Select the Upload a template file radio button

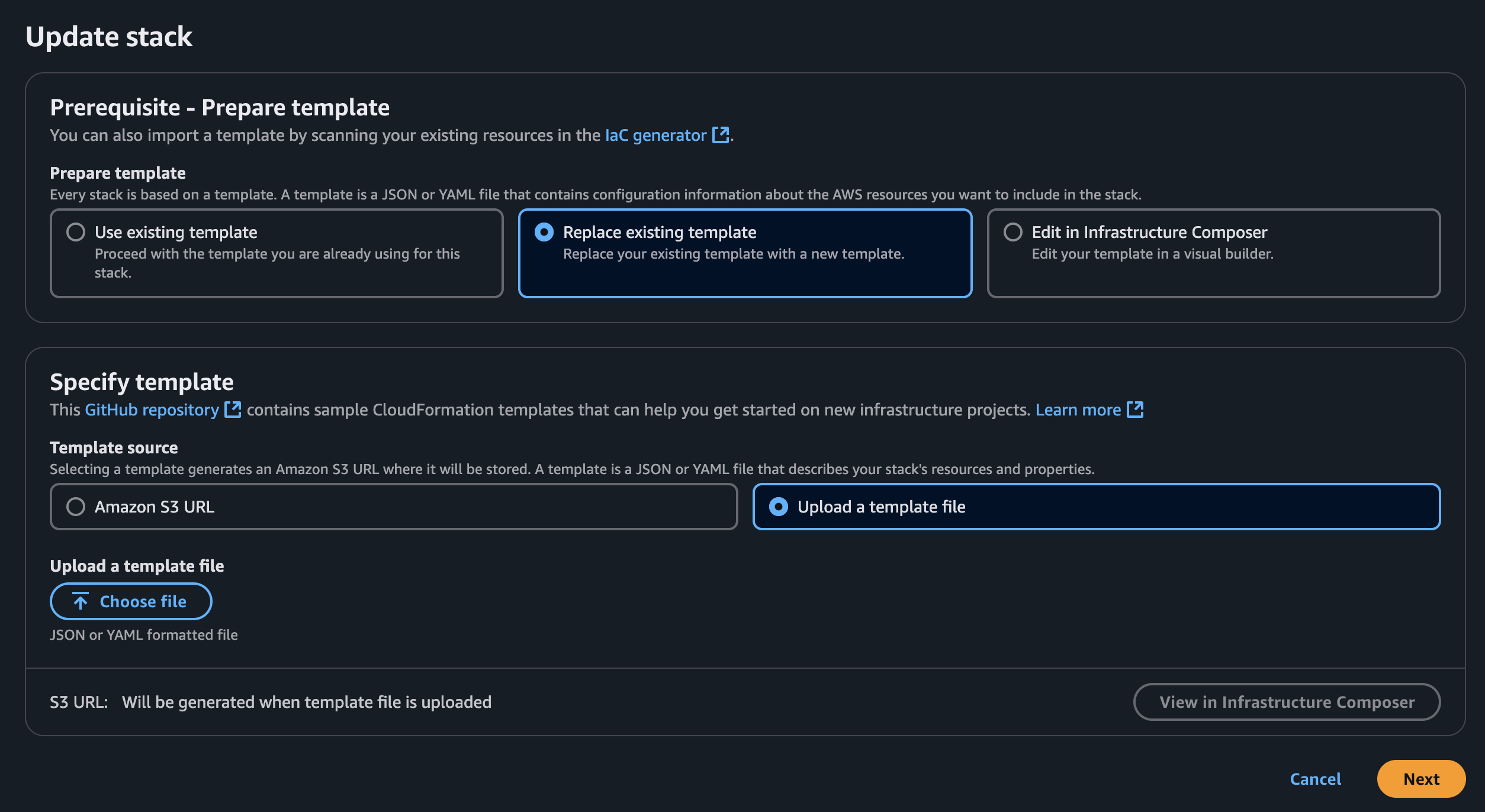tap(778, 505)
